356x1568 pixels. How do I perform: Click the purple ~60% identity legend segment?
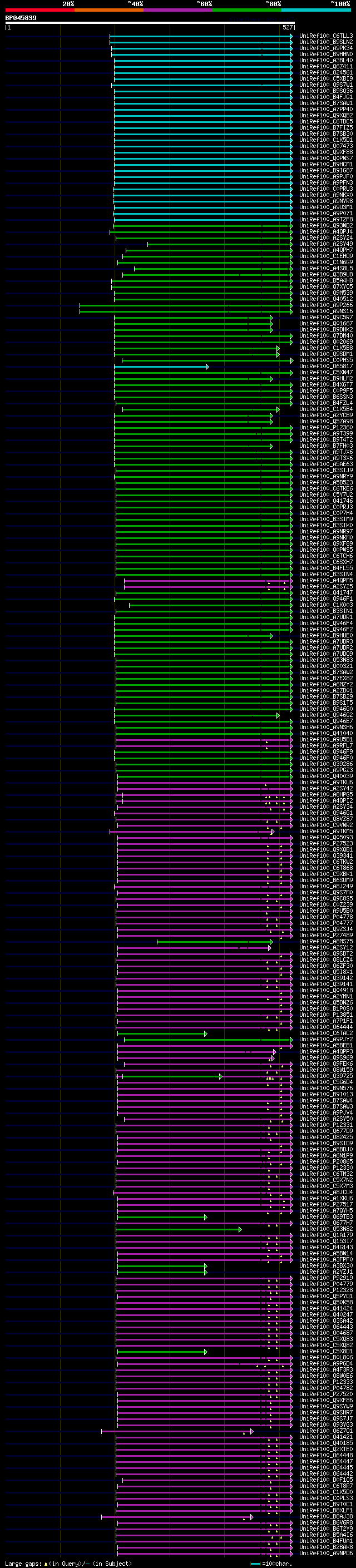coord(177,10)
